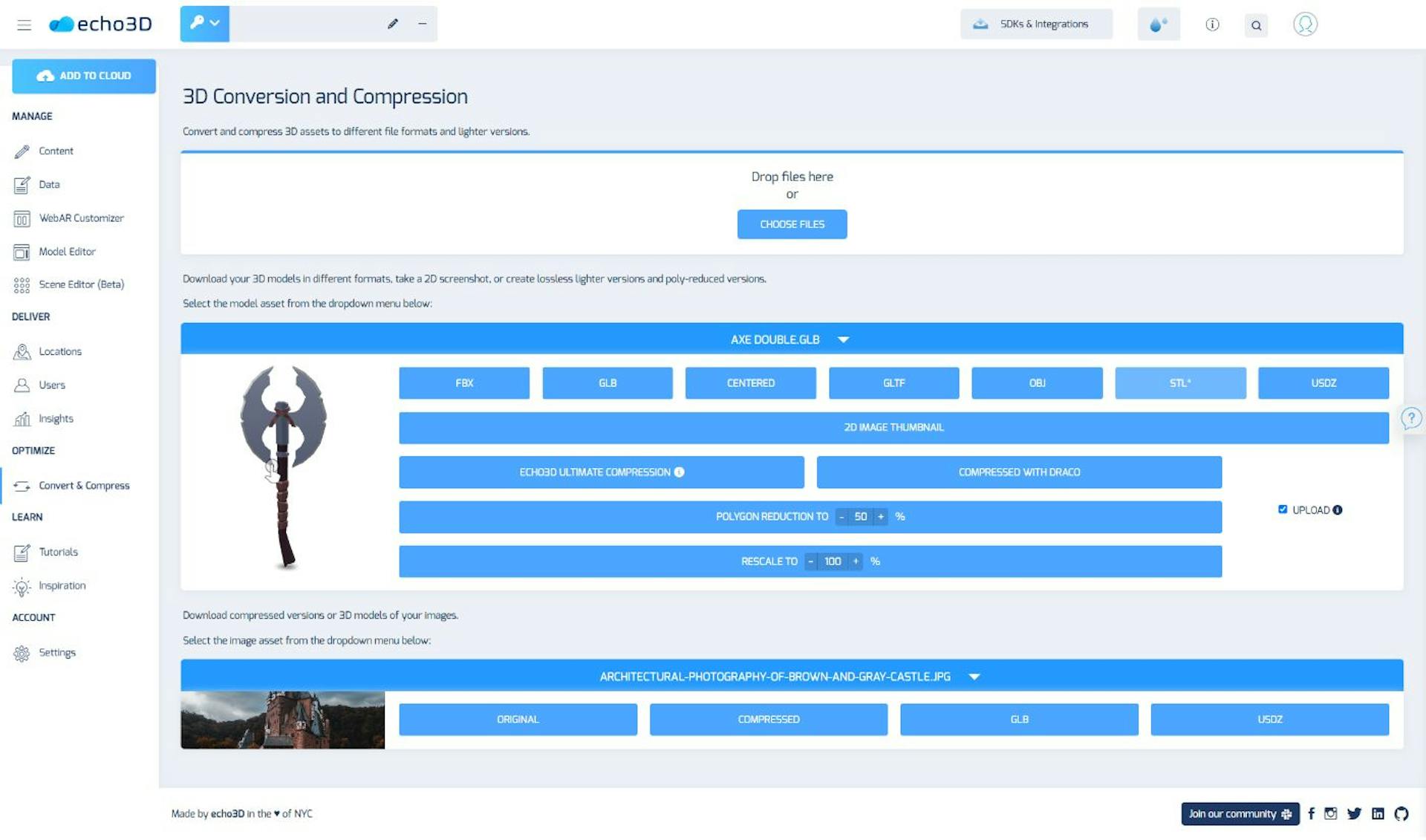The height and width of the screenshot is (840, 1426).
Task: Switch to Convert & Compress section
Action: 84,485
